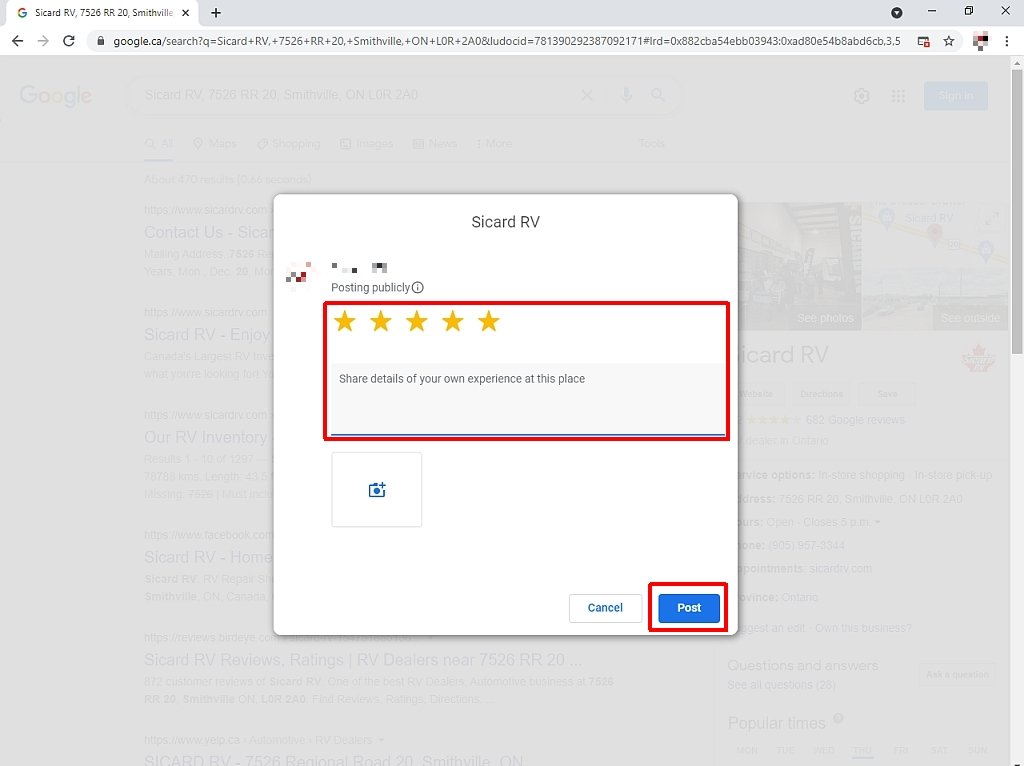Open 682 Google reviews link
This screenshot has height=766, width=1024.
tap(855, 420)
